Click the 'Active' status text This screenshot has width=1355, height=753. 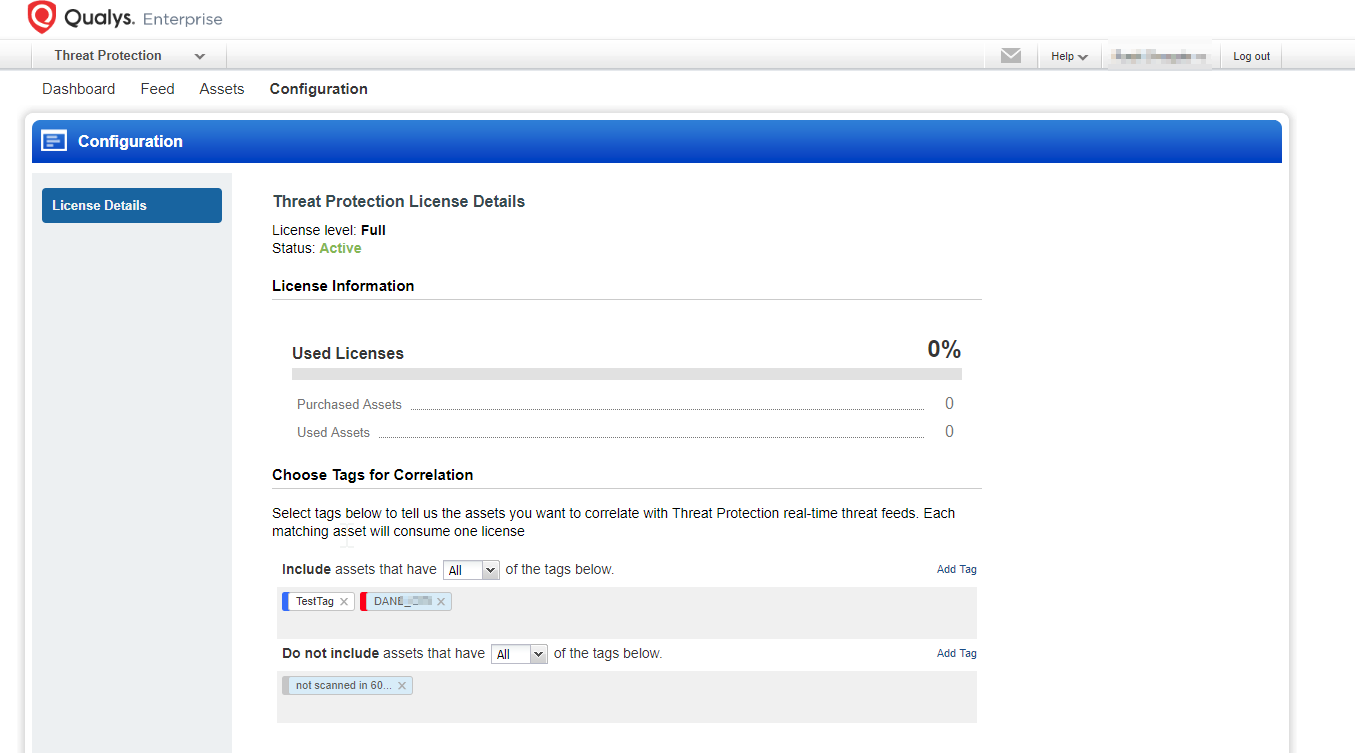click(x=340, y=249)
